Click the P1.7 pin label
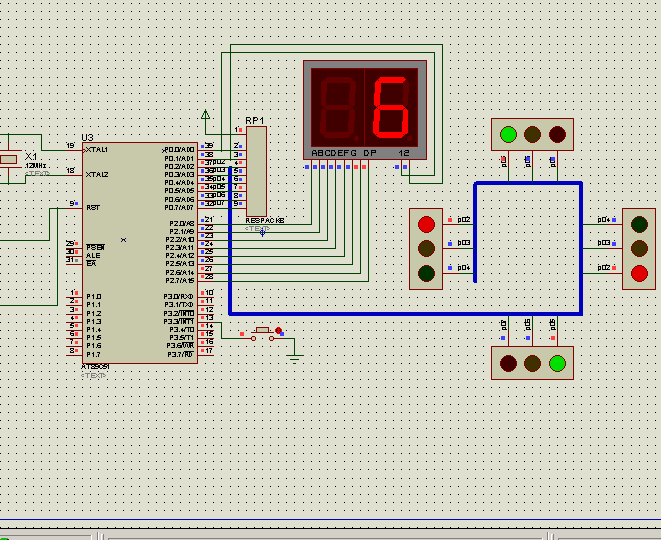Image resolution: width=661 pixels, height=540 pixels. tap(94, 355)
